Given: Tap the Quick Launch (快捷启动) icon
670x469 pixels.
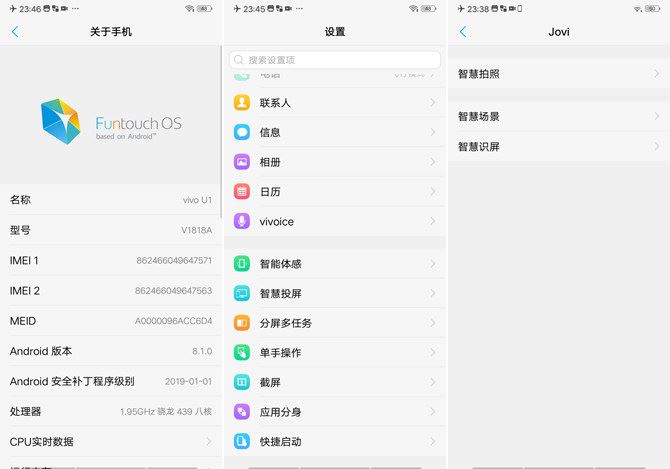Looking at the screenshot, I should [242, 441].
